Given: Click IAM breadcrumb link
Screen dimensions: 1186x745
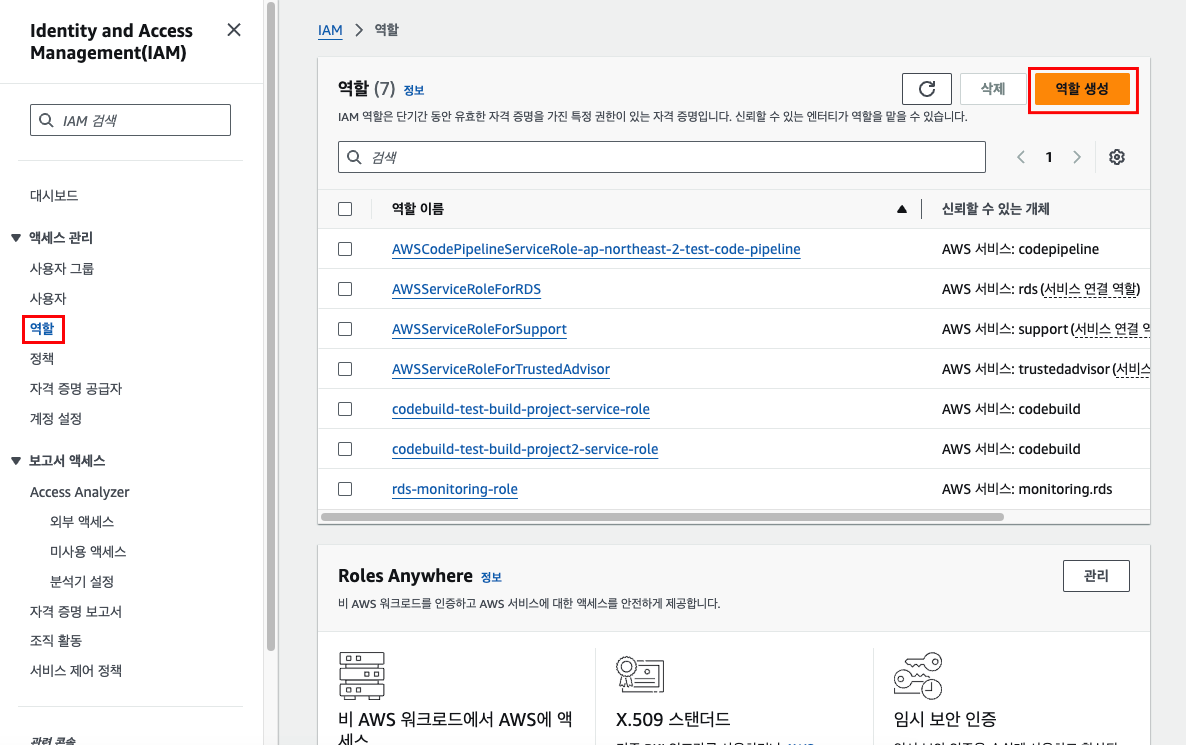Looking at the screenshot, I should click(330, 30).
